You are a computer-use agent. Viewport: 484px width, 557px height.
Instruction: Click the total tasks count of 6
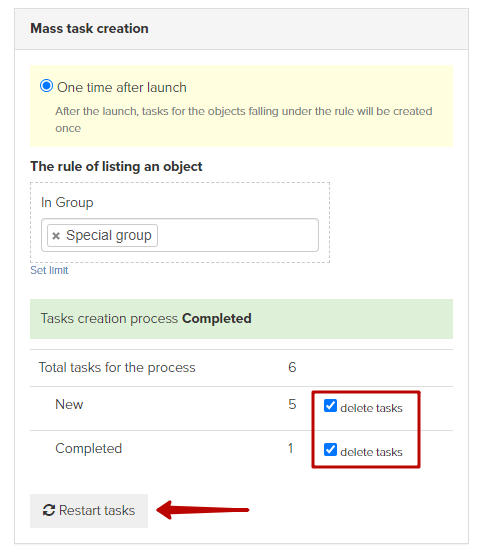(x=292, y=367)
